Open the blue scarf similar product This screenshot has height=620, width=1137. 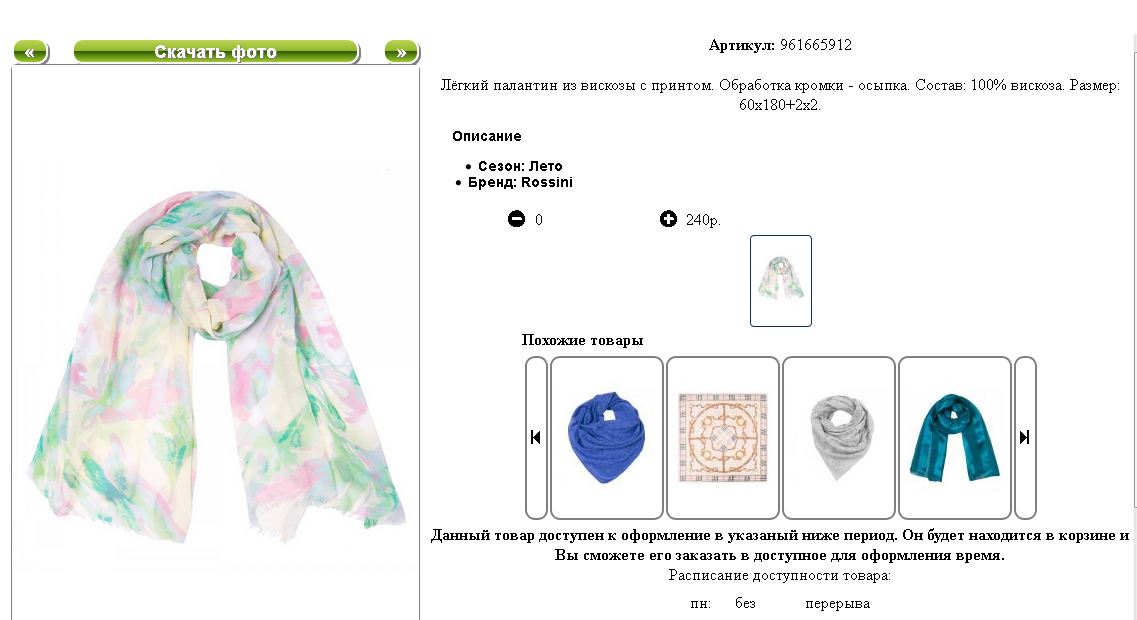tap(607, 437)
